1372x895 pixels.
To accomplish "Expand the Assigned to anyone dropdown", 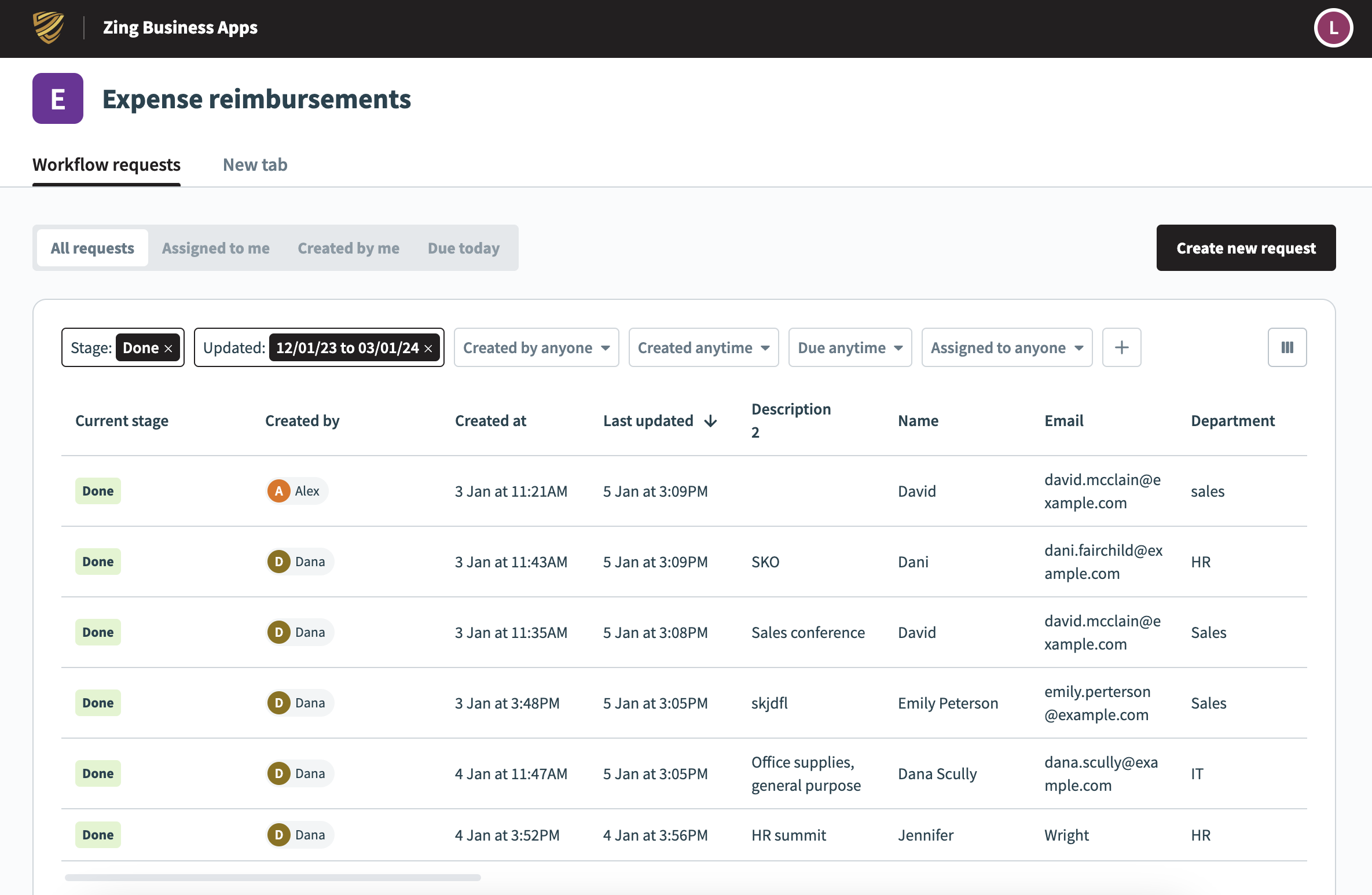I will tap(1006, 347).
